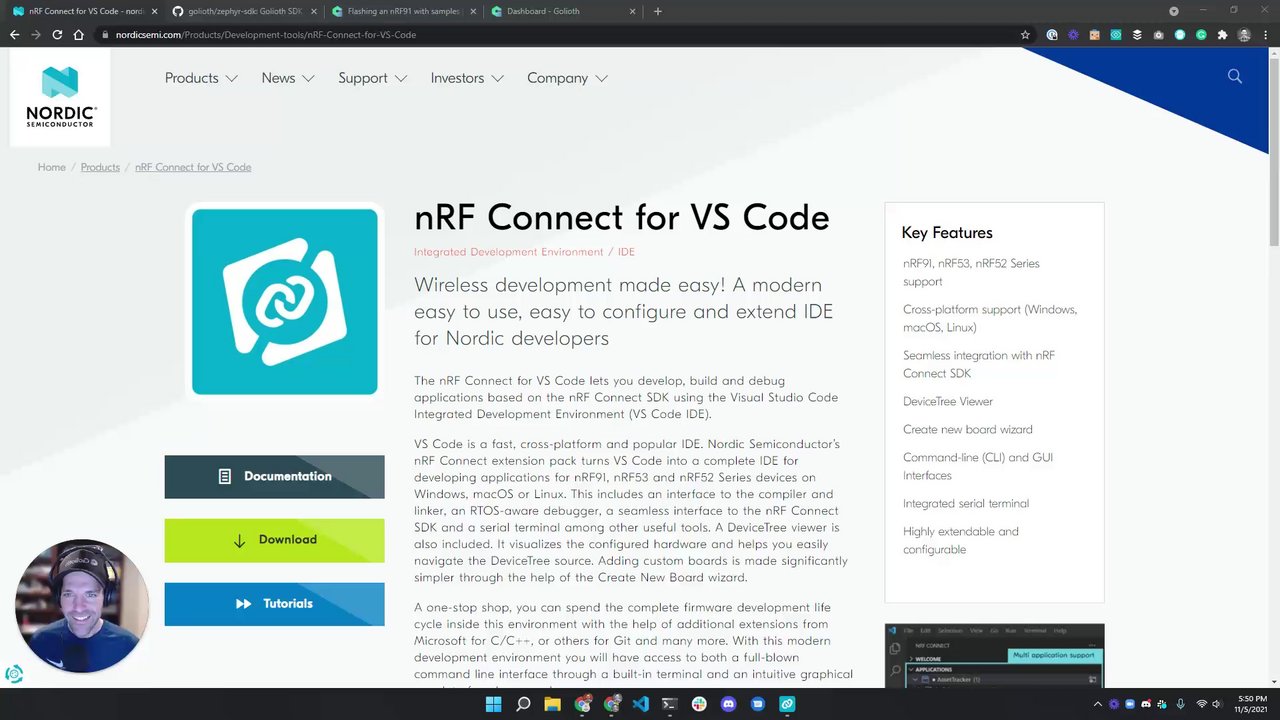The image size is (1280, 720).
Task: Click the microphone icon in system tray
Action: click(1181, 704)
